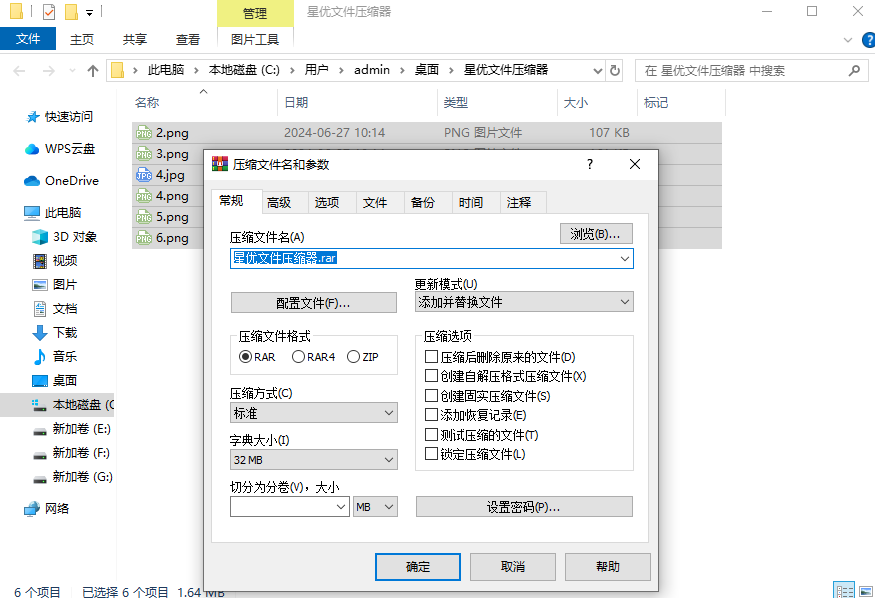The image size is (875, 598).
Task: Select the ZIP format radio button
Action: (353, 357)
